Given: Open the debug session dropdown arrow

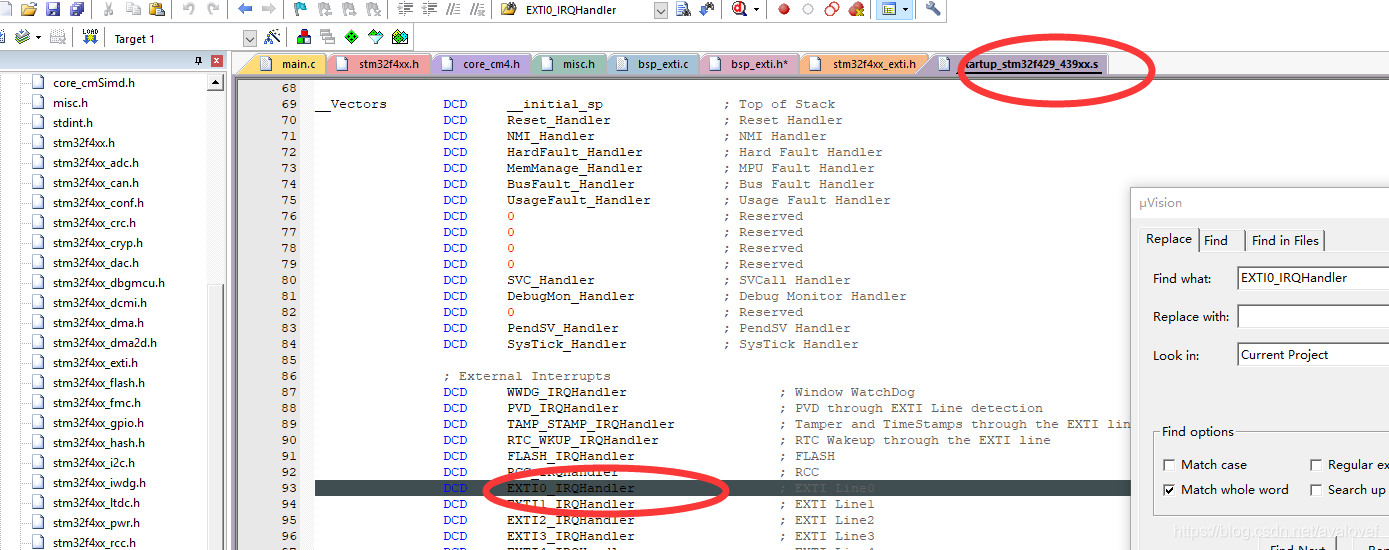Looking at the screenshot, I should [x=756, y=9].
